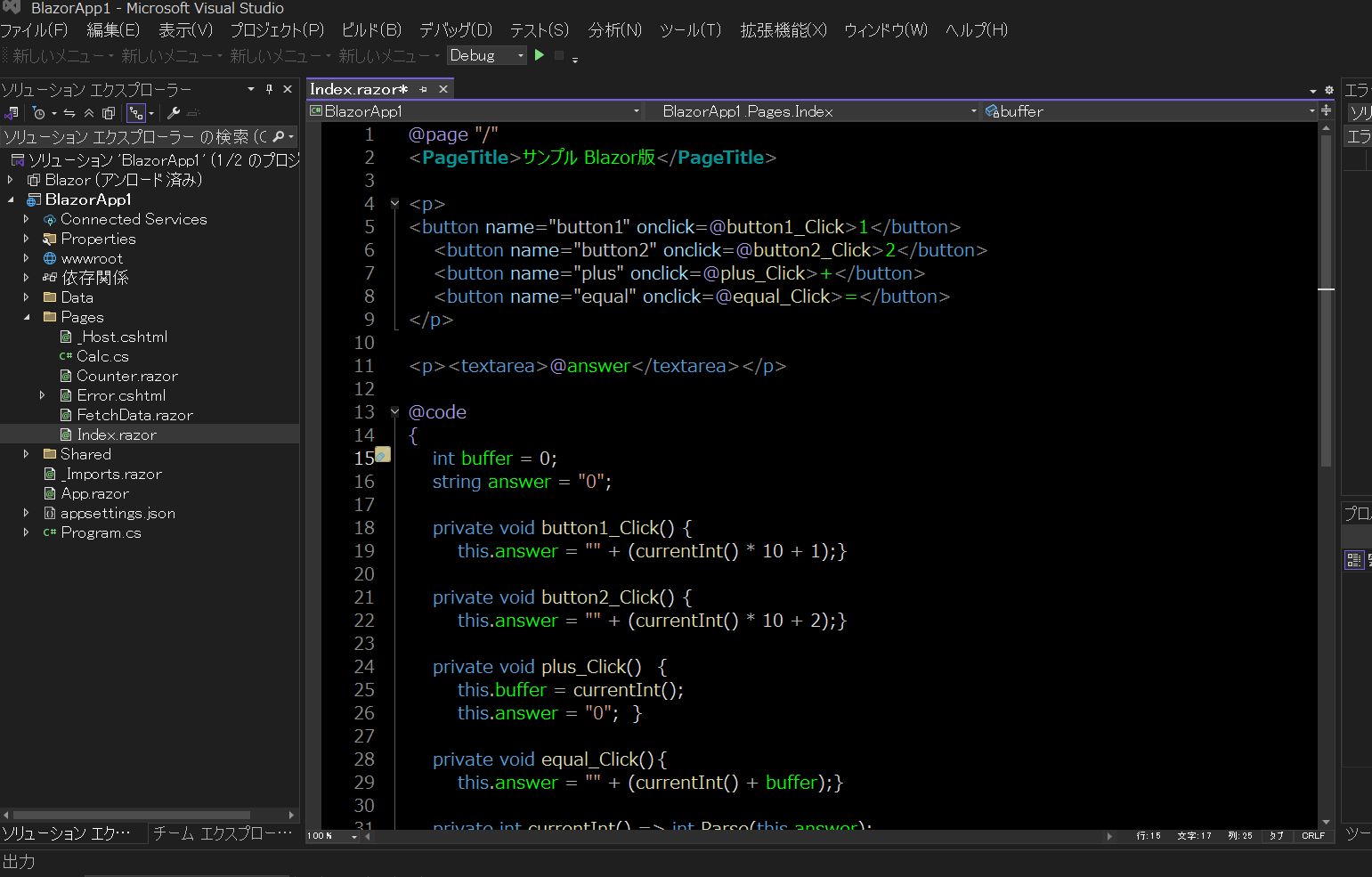Open the デバッグ(D) menu
Image resolution: width=1372 pixels, height=877 pixels.
click(x=456, y=30)
